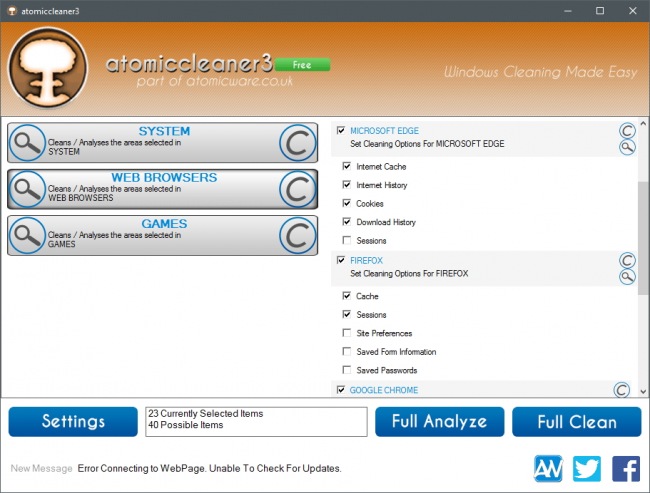Screen dimensions: 650x493
Task: Enable Edge Sessions checkbox
Action: tap(347, 240)
